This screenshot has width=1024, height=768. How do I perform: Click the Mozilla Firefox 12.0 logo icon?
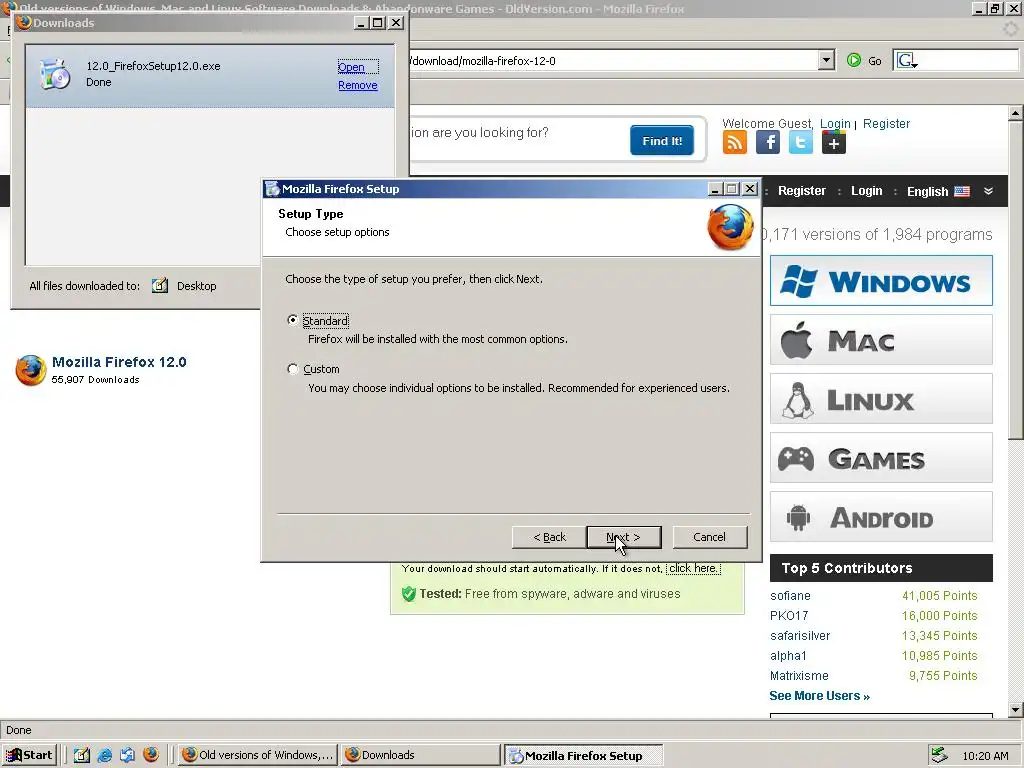coord(31,370)
